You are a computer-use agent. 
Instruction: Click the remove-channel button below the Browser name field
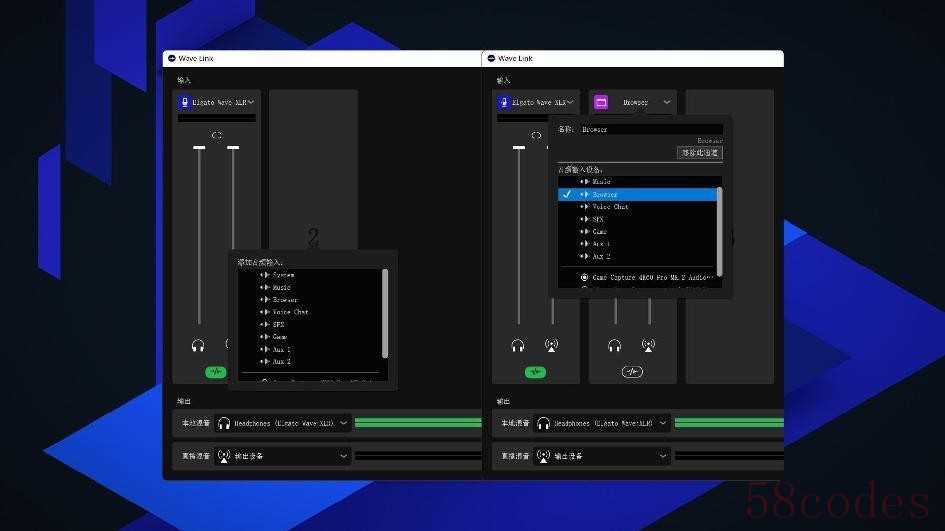[700, 153]
